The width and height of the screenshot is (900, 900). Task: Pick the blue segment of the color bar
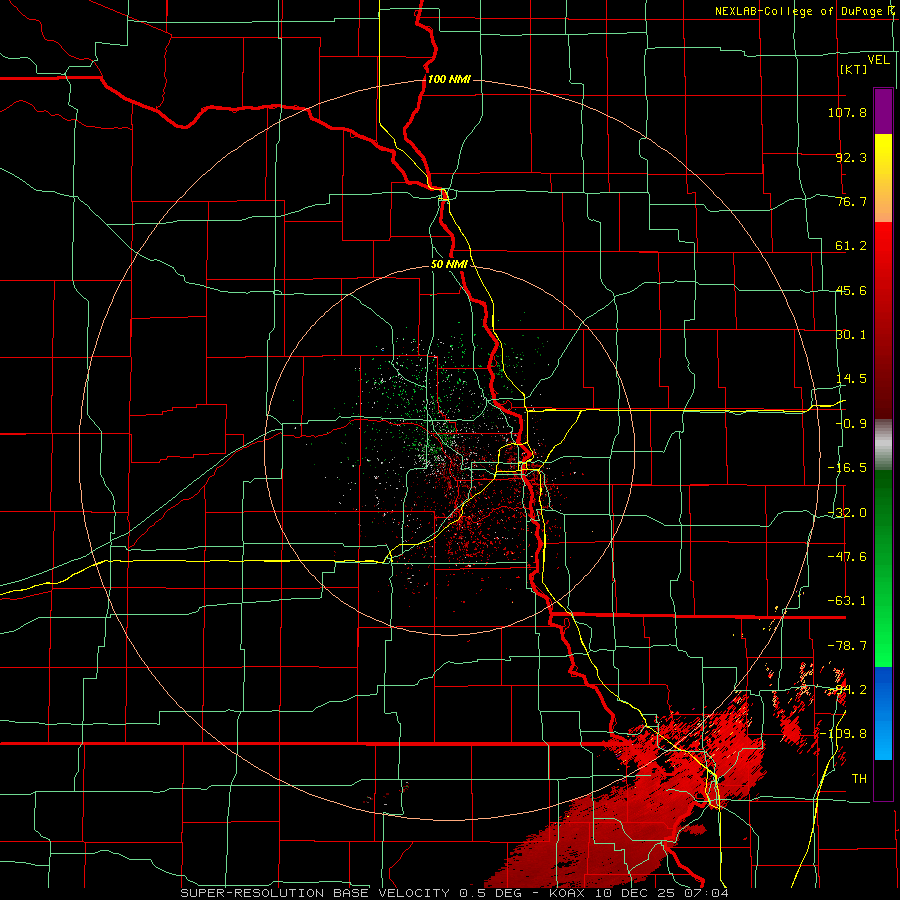(x=883, y=713)
